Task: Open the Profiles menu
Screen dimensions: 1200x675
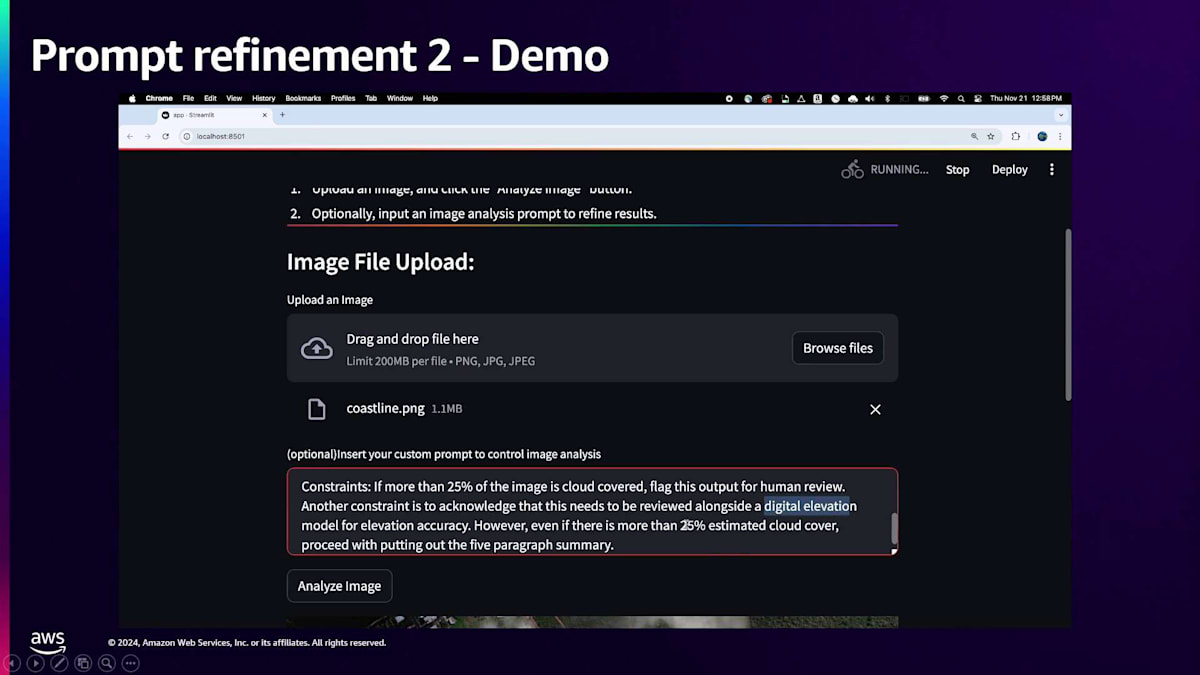Action: click(x=343, y=98)
